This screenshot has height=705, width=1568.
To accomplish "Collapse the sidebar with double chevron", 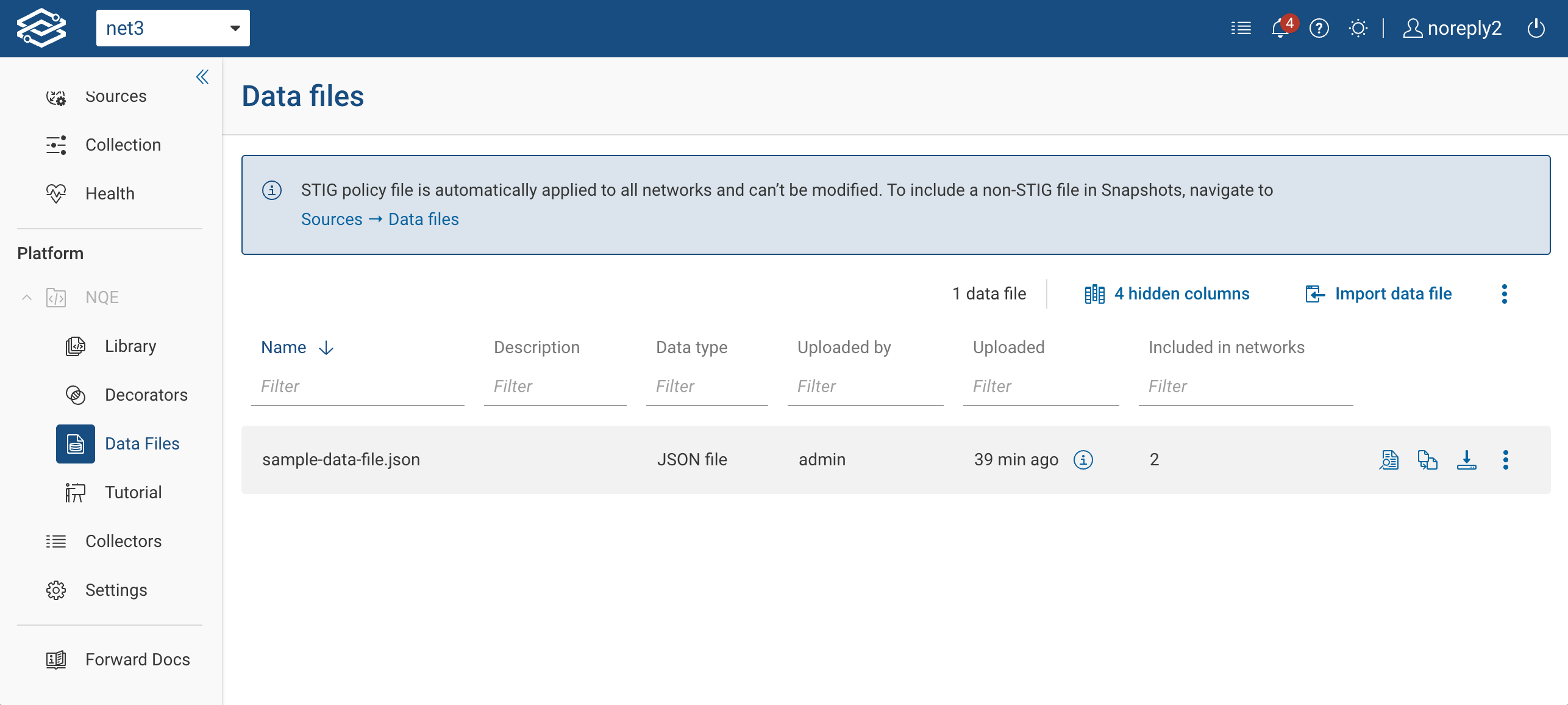I will click(x=202, y=77).
